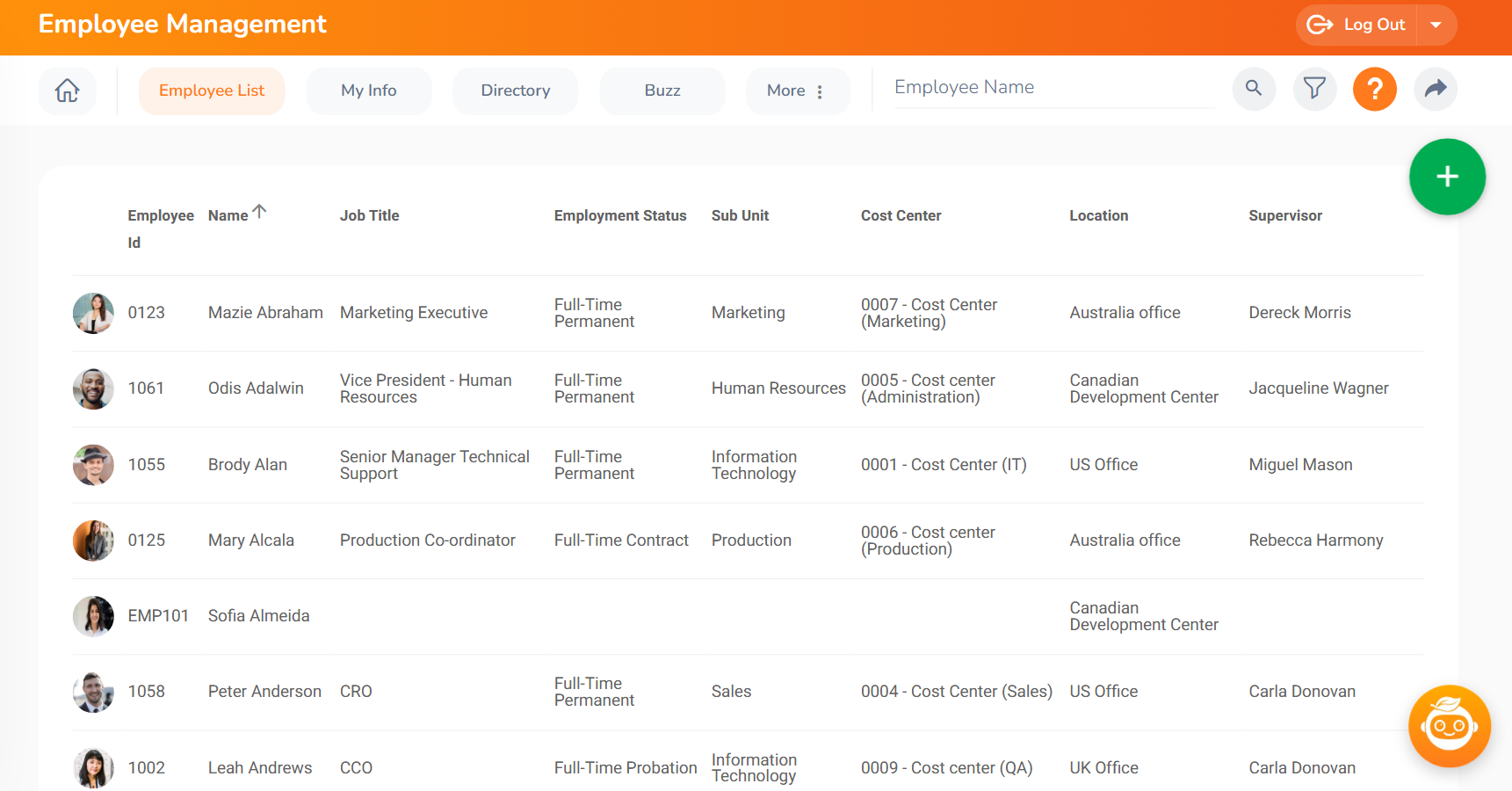Screen dimensions: 1512x791
Task: Add employee with green plus button
Action: pos(1447,177)
